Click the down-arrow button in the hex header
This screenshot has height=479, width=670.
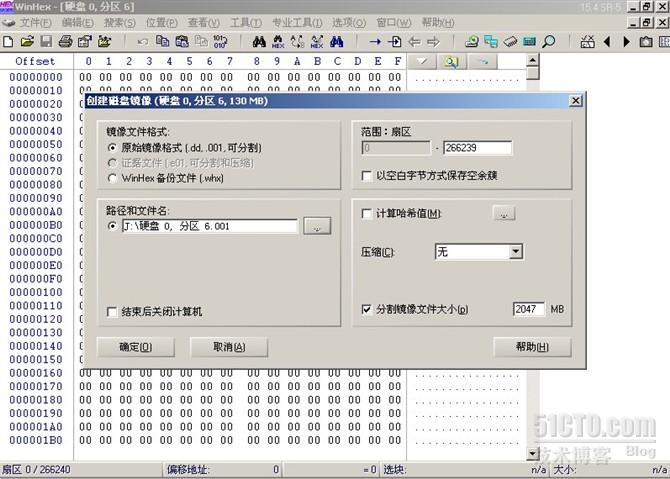(422, 62)
